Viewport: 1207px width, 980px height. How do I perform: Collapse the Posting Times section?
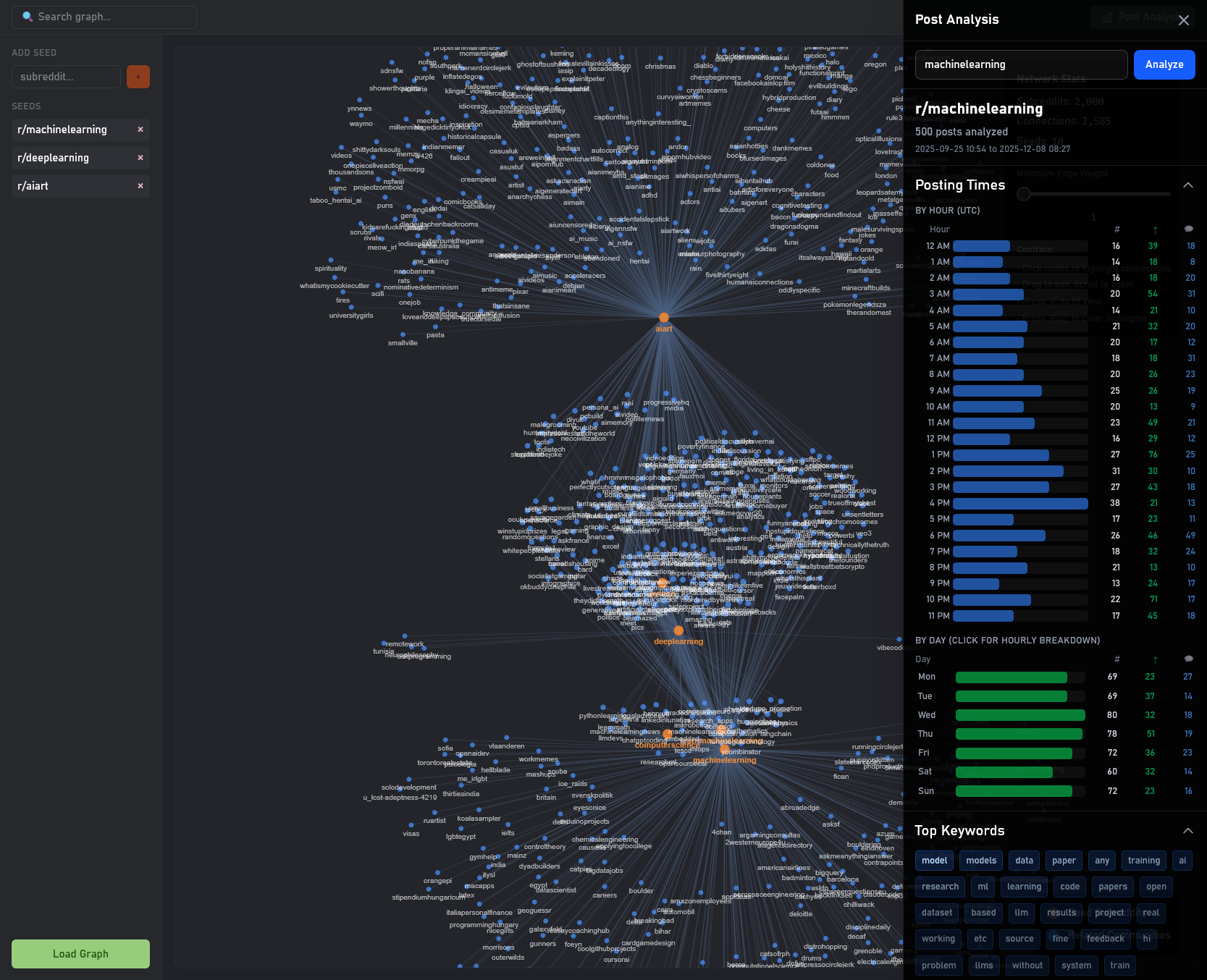(x=1188, y=185)
